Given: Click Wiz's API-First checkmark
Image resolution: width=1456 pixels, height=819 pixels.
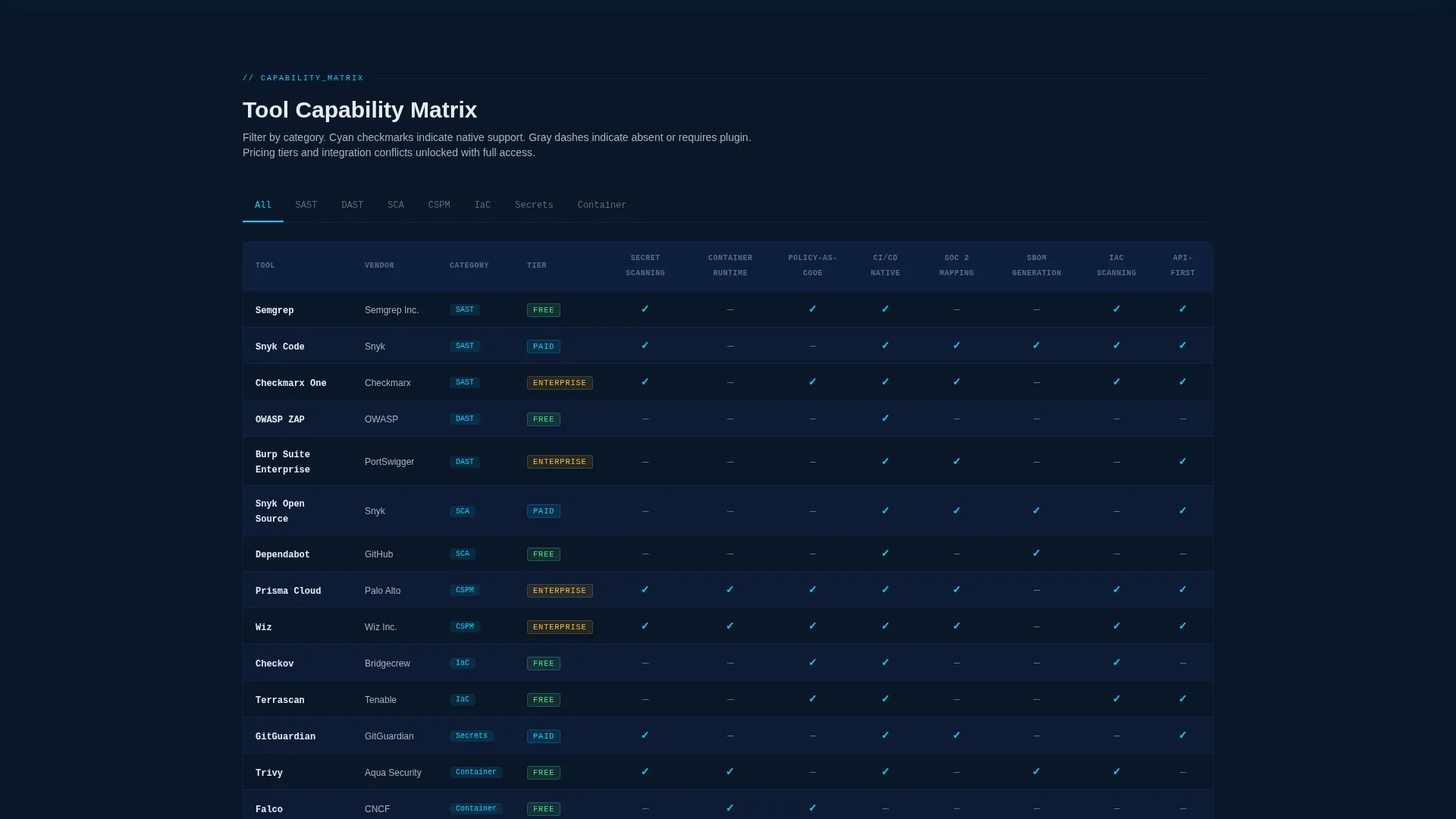Looking at the screenshot, I should tap(1183, 626).
